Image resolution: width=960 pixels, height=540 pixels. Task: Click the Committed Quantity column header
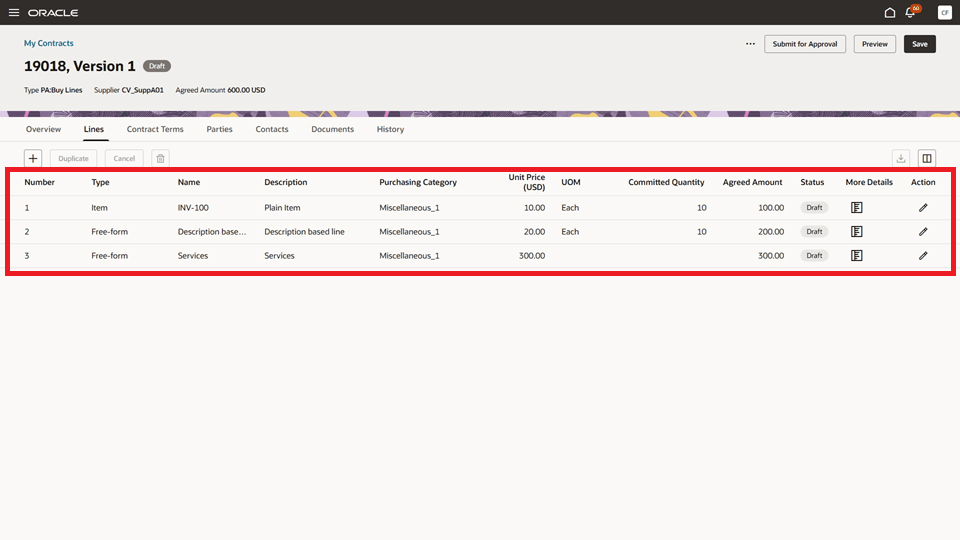tap(666, 182)
